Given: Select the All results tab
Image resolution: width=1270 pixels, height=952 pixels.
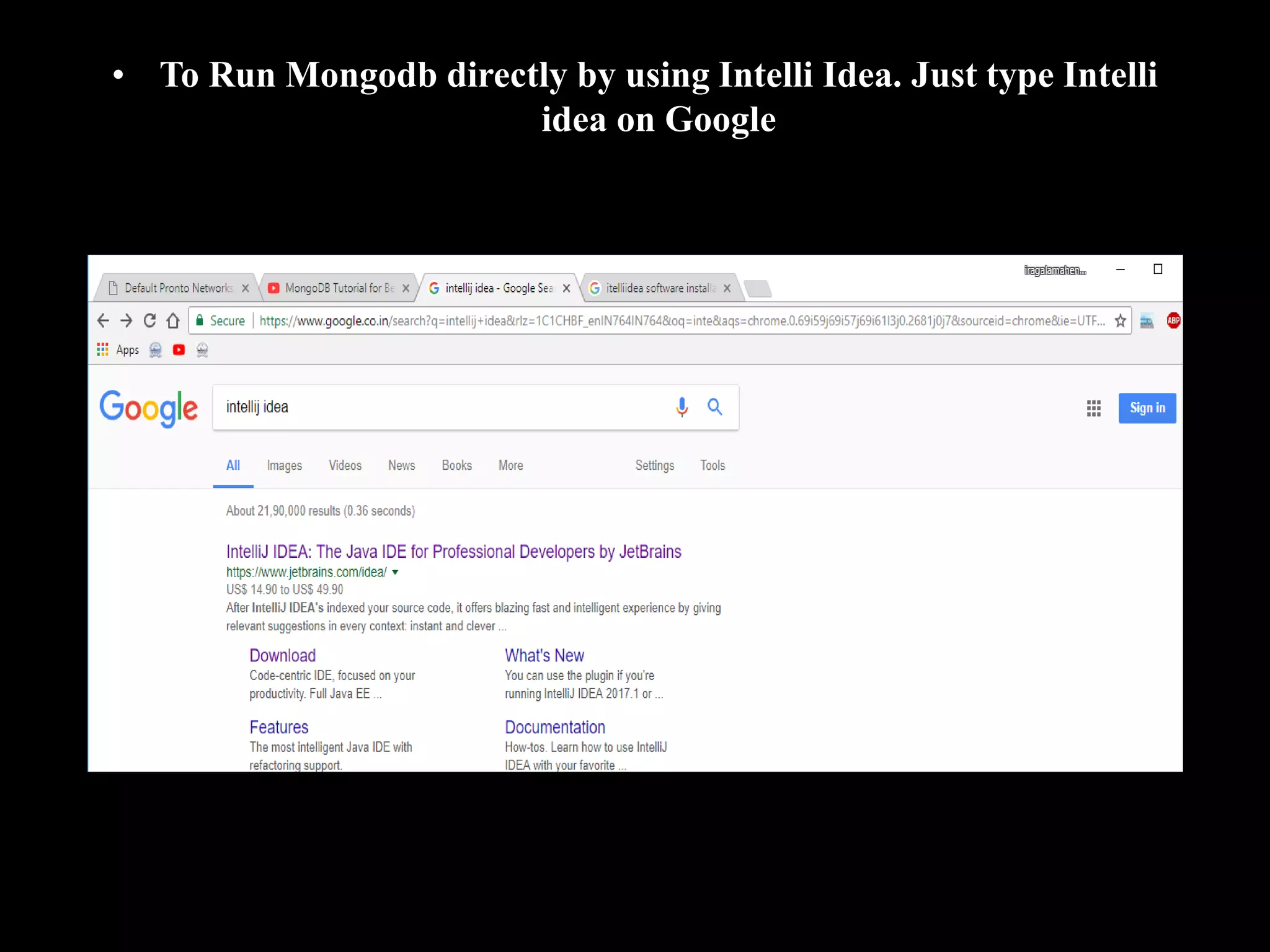Looking at the screenshot, I should [233, 465].
